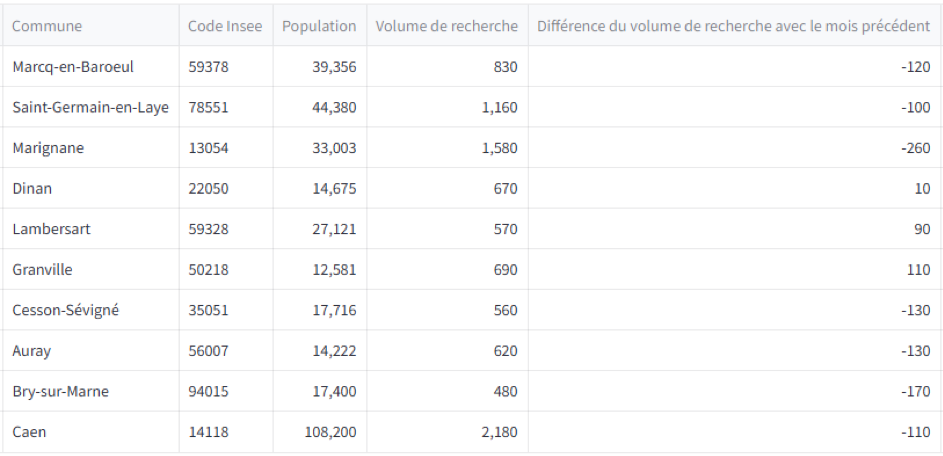
Task: Click the Population column header
Action: coord(319,26)
